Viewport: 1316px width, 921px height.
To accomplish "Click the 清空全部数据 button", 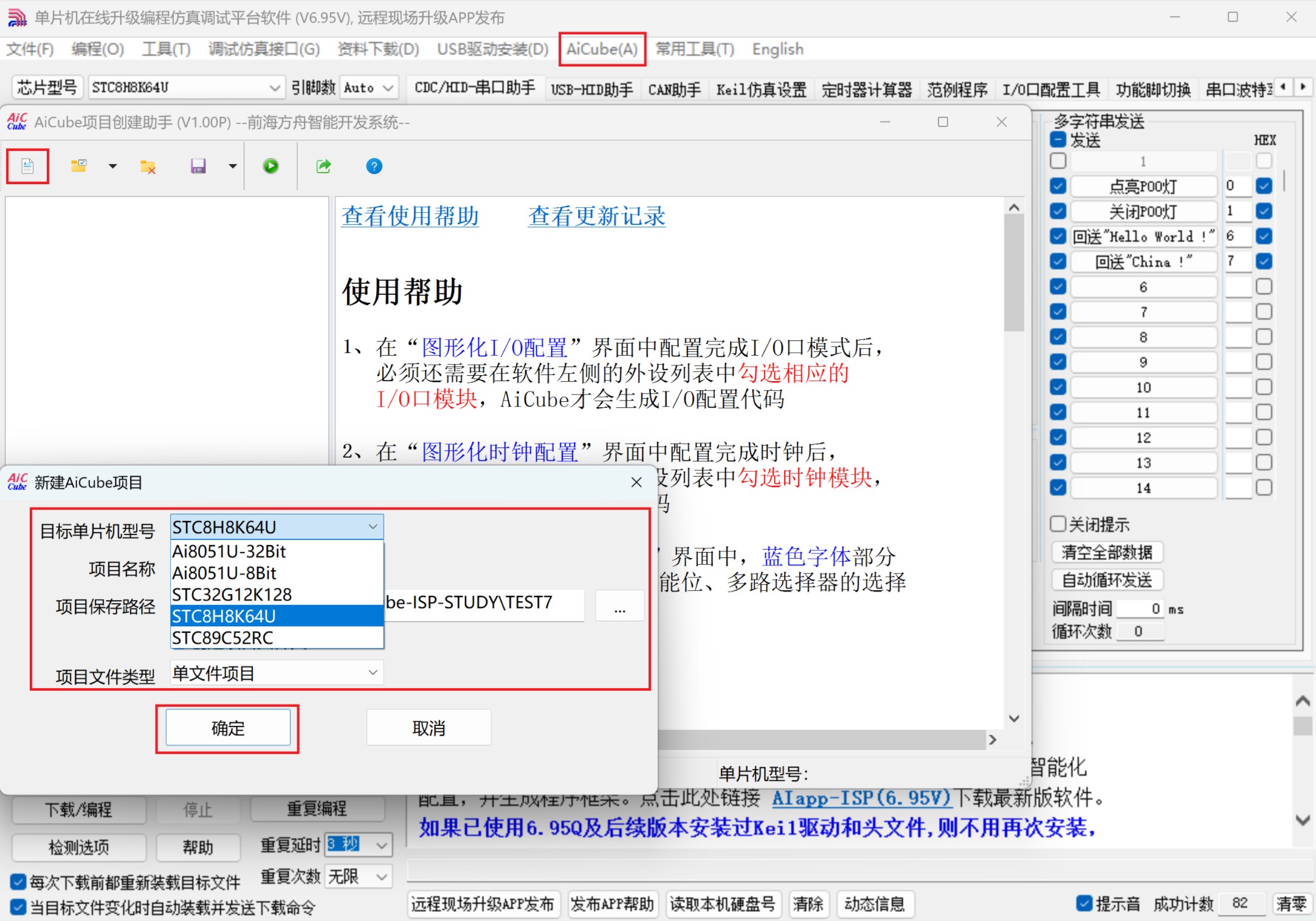I will coord(1107,552).
